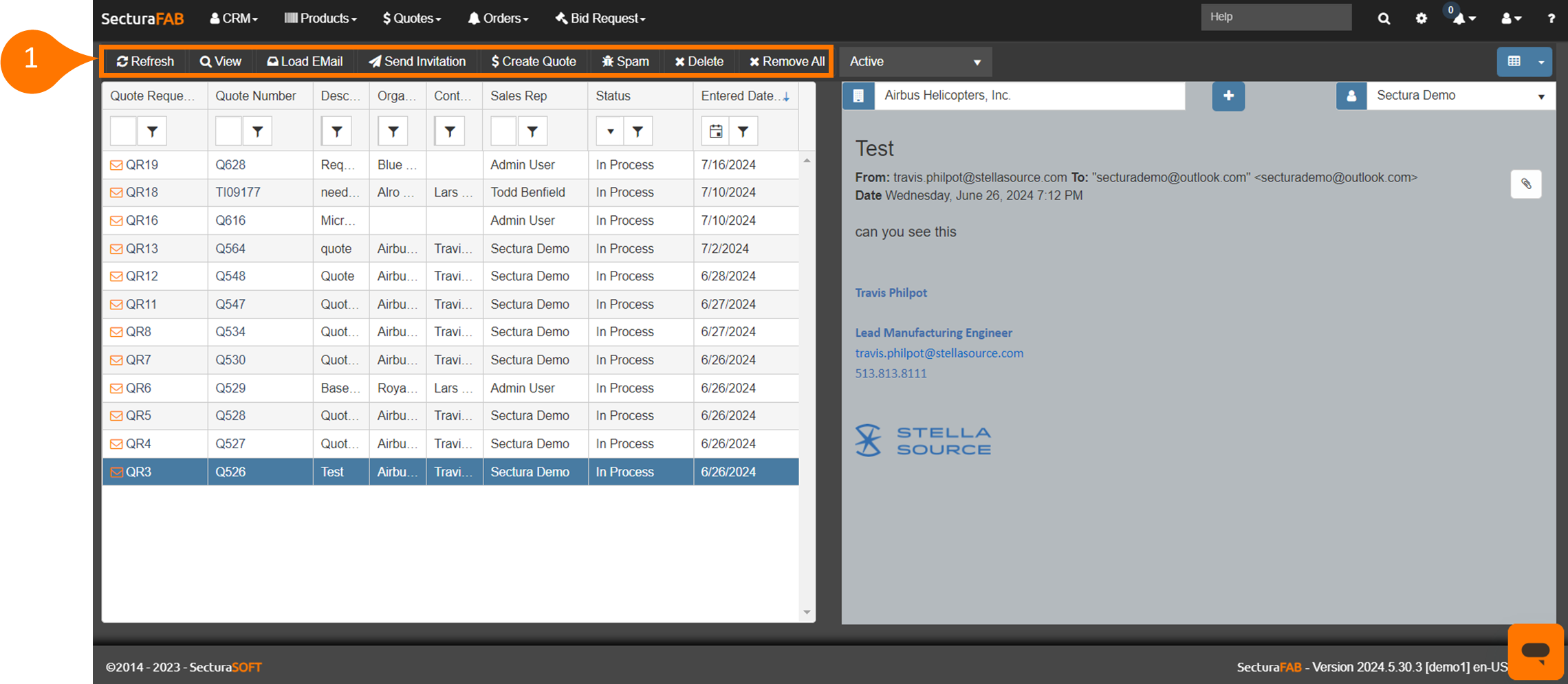Click the Airbus Helicopters, Inc. field
This screenshot has width=1568, height=684.
tap(1030, 96)
